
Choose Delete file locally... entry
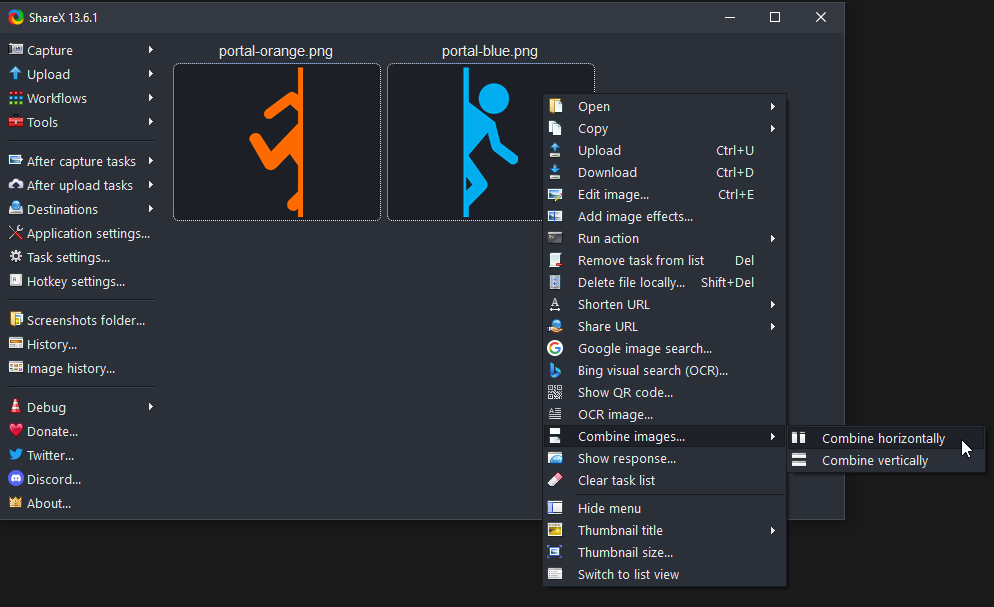[664, 282]
